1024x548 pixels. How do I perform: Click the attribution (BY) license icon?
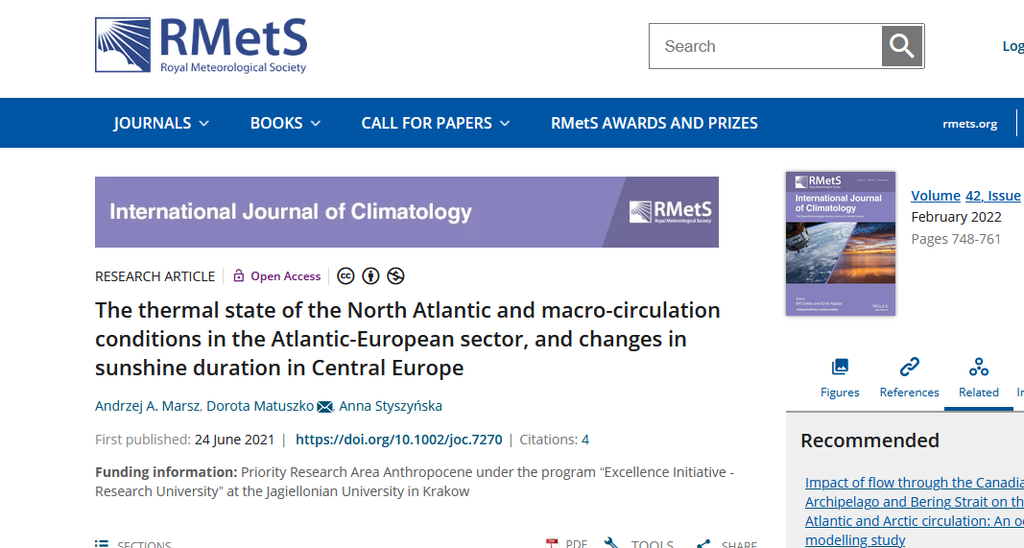click(371, 276)
